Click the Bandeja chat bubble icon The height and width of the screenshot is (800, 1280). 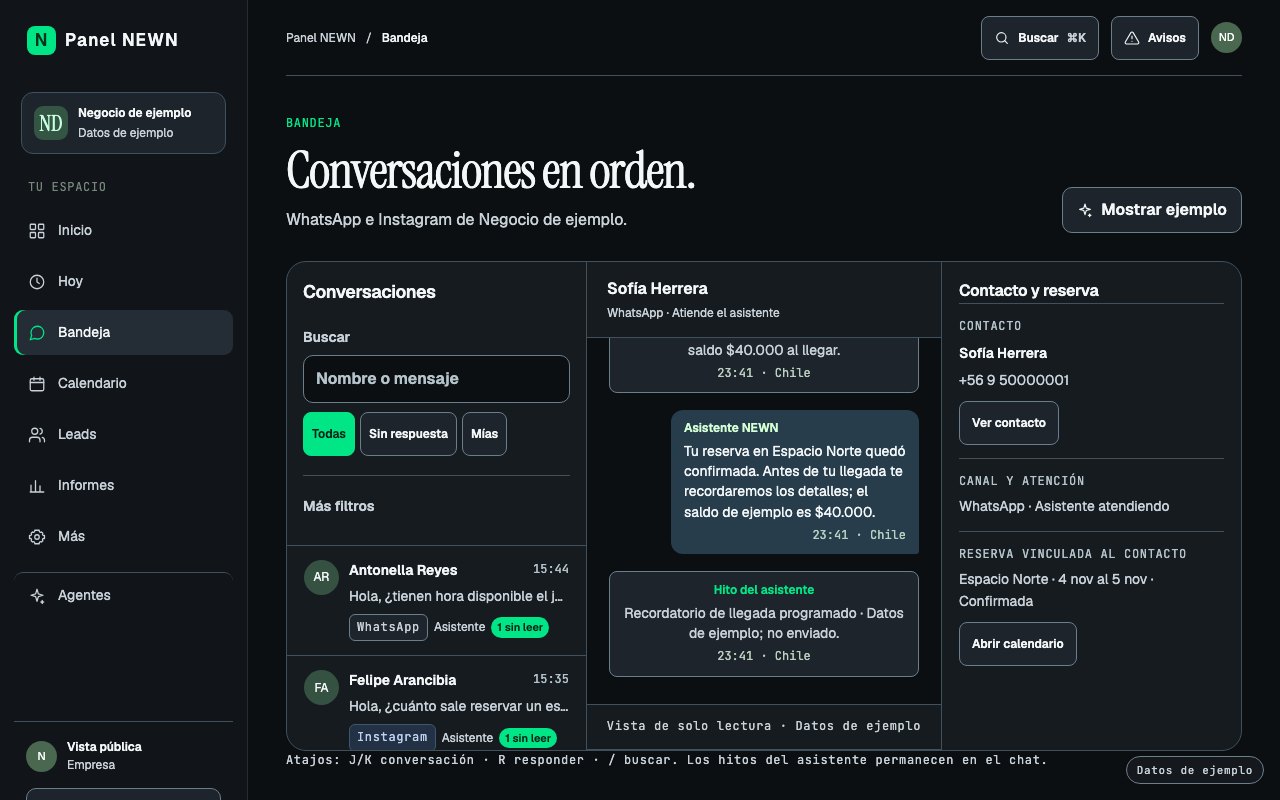[37, 333]
